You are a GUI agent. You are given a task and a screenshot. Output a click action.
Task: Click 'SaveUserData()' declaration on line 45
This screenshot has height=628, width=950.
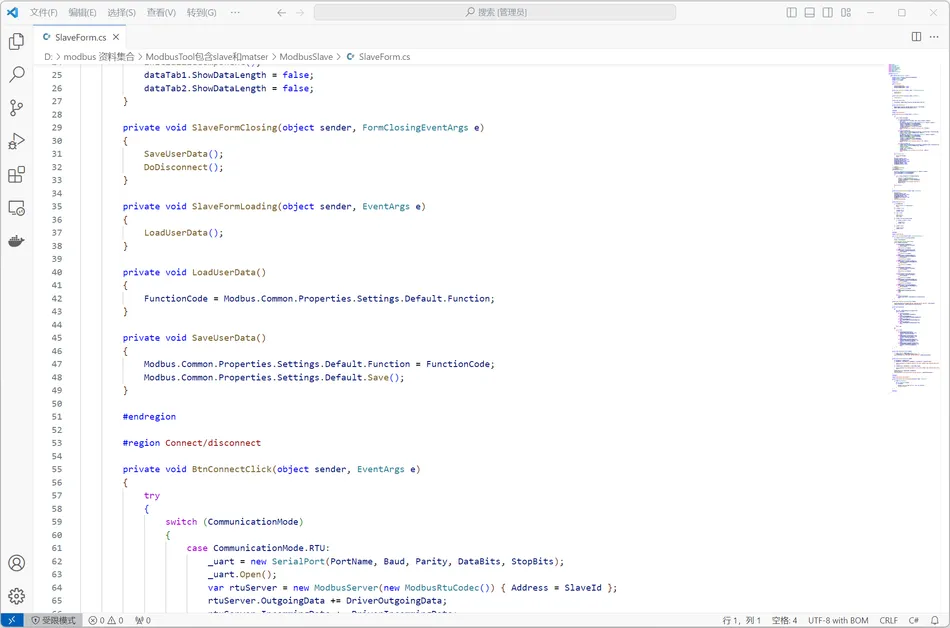pyautogui.click(x=229, y=338)
